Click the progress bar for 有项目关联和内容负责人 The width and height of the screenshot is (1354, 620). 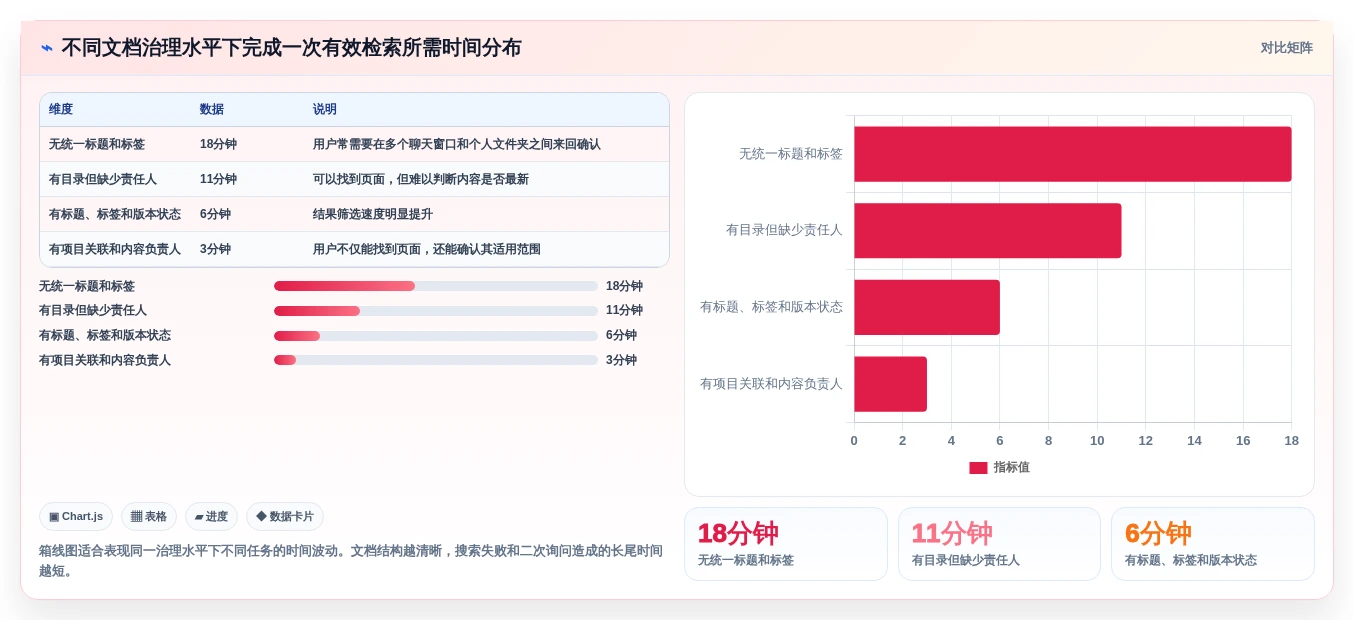tap(436, 361)
